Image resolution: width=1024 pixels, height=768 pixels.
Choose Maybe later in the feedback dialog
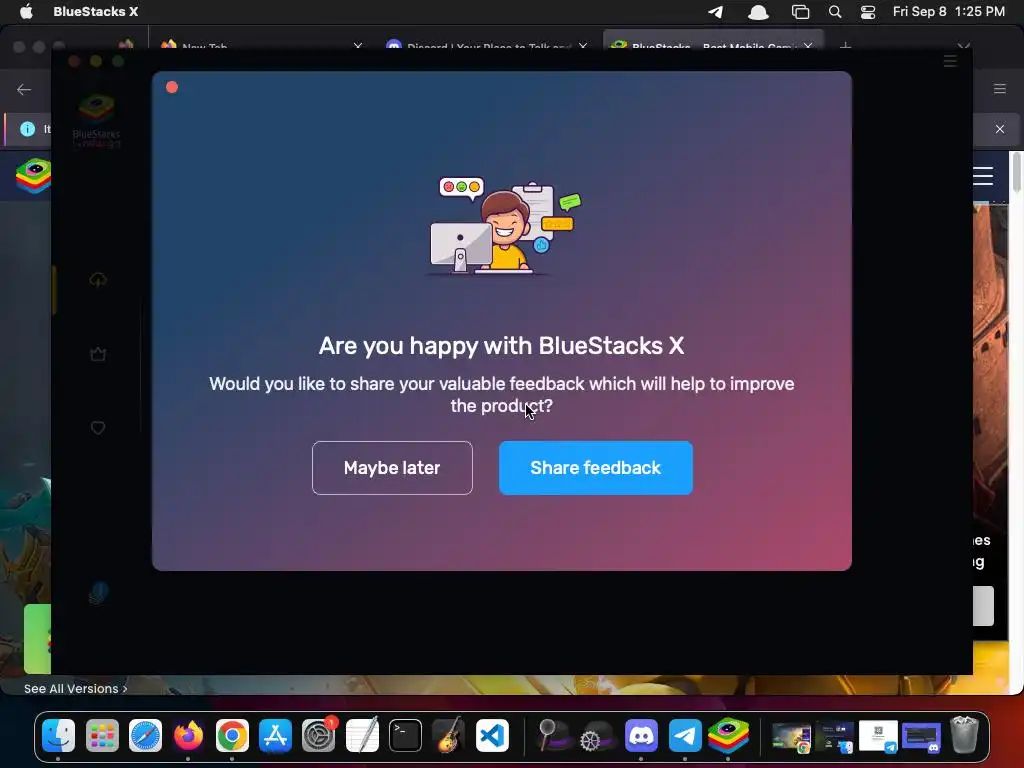click(392, 468)
